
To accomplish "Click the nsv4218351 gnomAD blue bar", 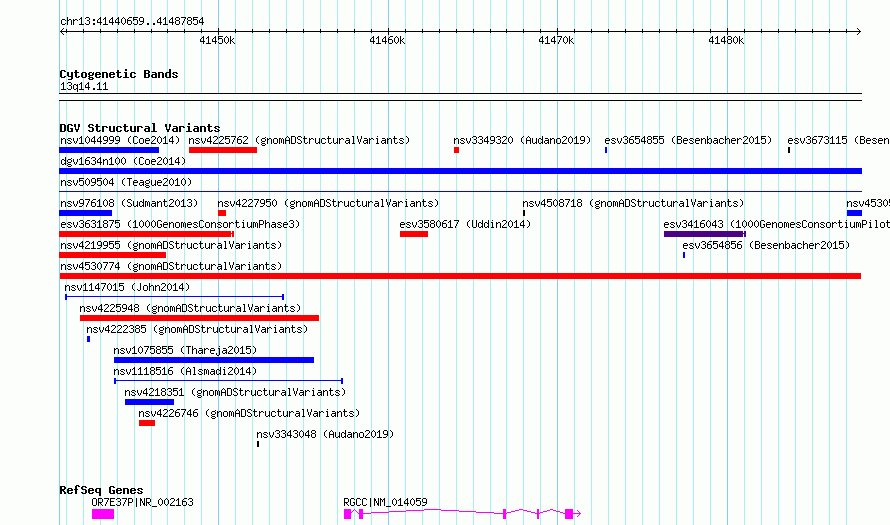I will tap(149, 402).
